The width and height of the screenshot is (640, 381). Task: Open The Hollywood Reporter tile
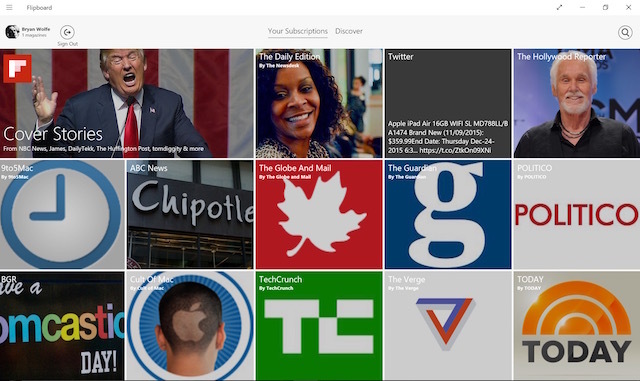click(x=577, y=103)
